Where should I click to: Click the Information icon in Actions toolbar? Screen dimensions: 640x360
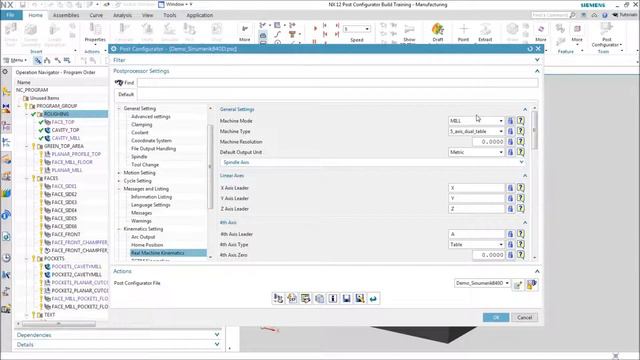click(333, 299)
